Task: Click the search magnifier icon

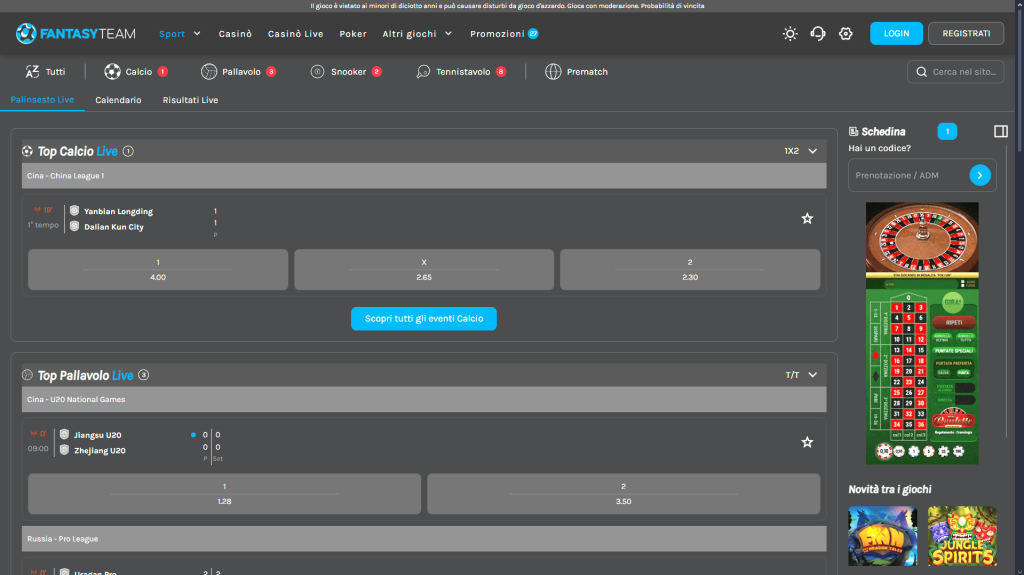Action: point(921,72)
